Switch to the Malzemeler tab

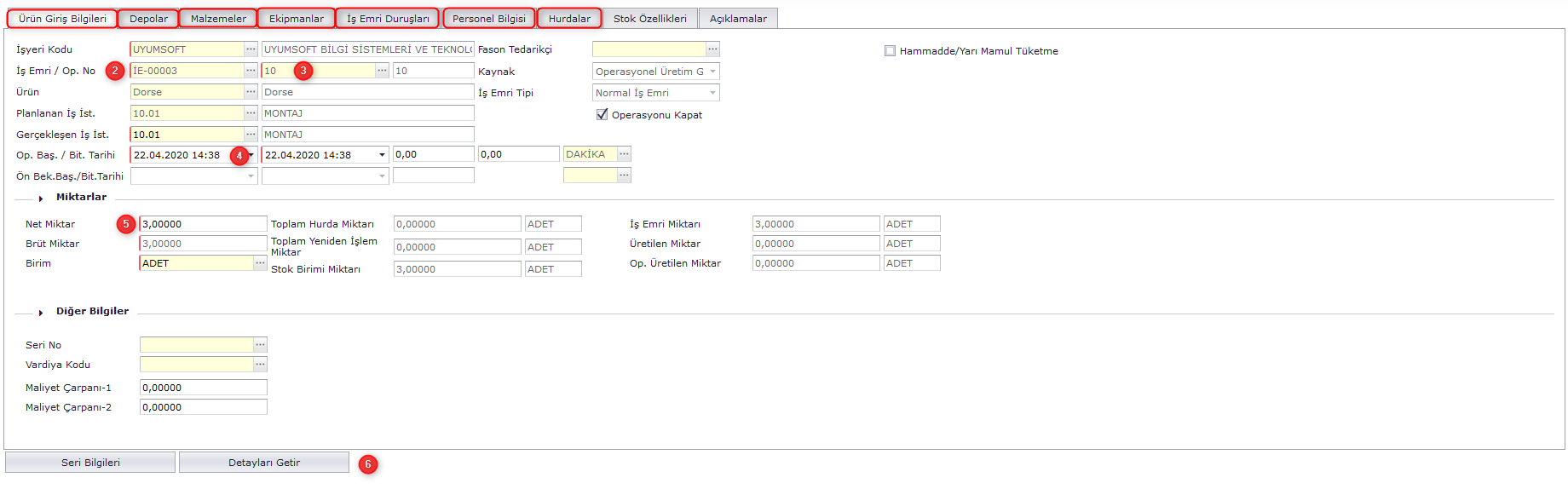[218, 19]
